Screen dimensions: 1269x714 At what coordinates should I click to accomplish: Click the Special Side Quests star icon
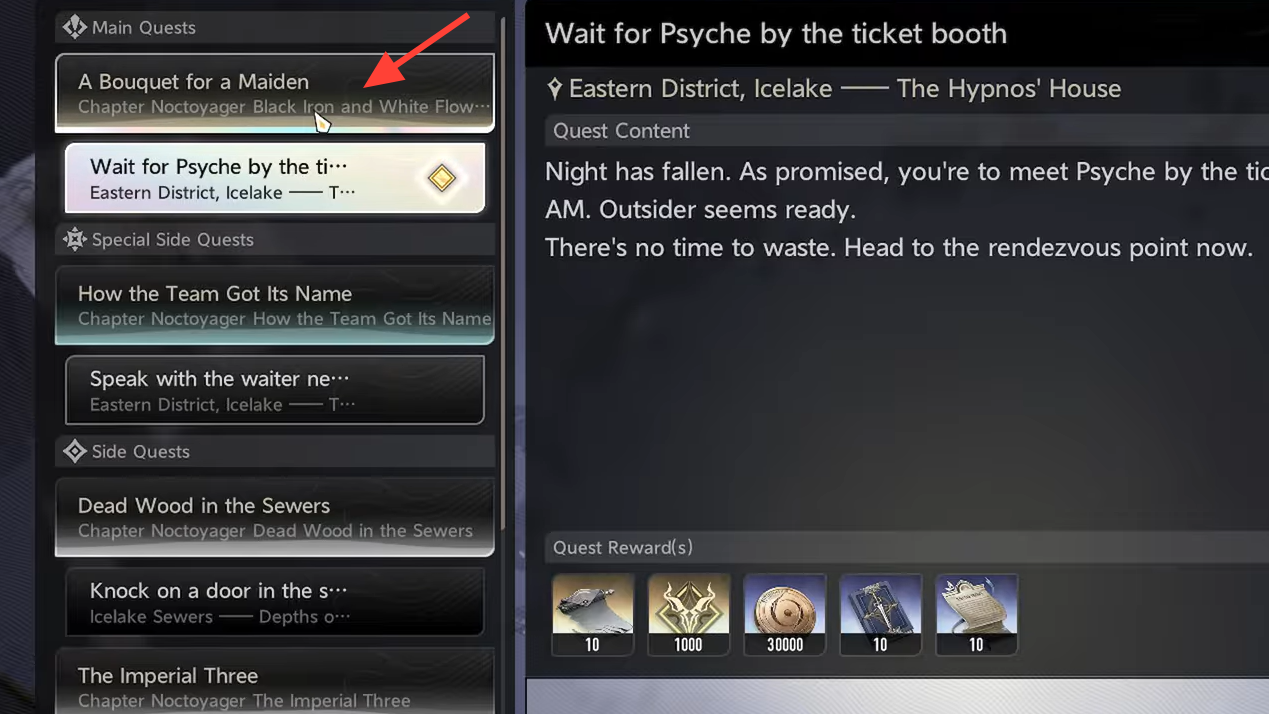click(75, 239)
